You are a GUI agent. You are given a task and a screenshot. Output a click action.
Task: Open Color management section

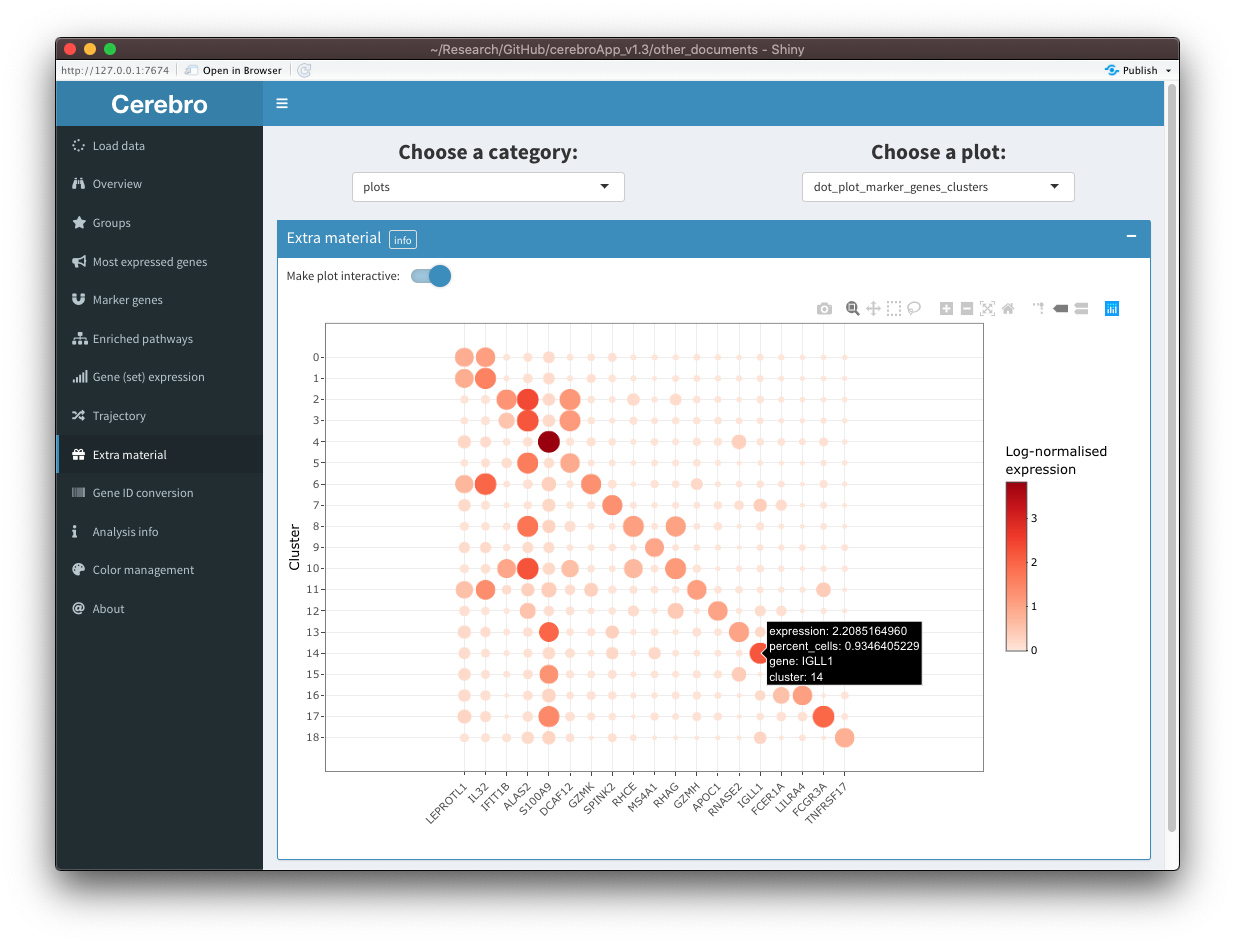(x=159, y=570)
